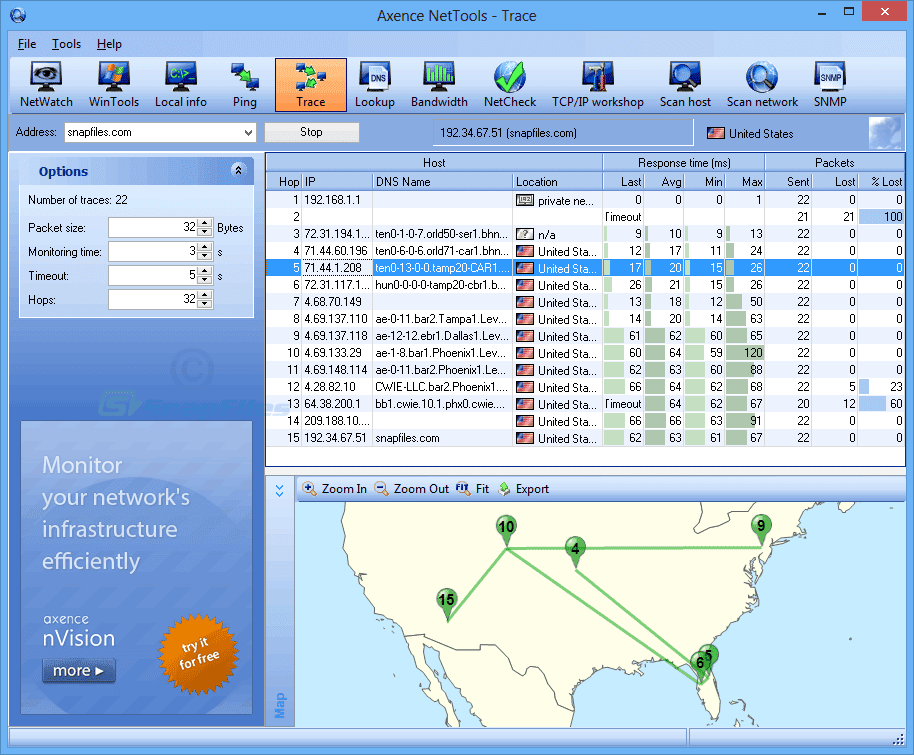
Task: Click the vertical Map panel label
Action: point(280,705)
